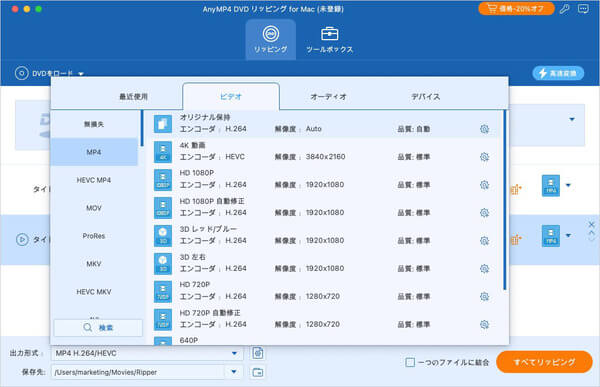This screenshot has width=600, height=387.
Task: Select the HEVC MP4 format category
Action: point(94,180)
